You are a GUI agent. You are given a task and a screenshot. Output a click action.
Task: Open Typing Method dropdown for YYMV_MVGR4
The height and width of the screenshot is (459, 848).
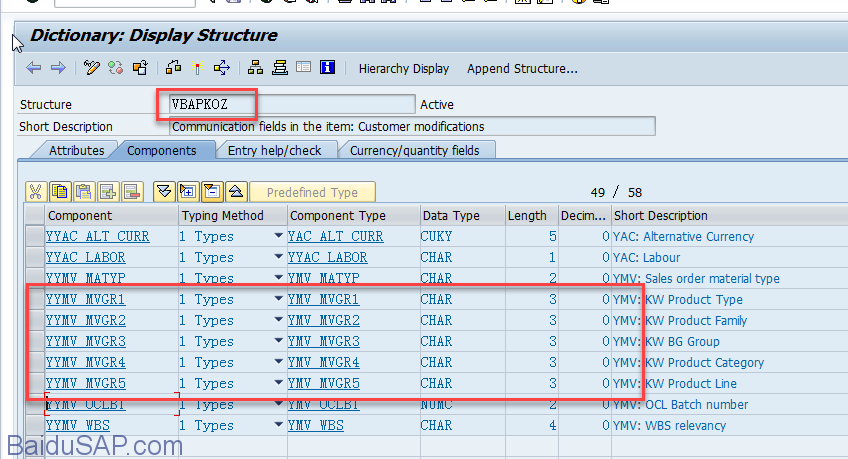pyautogui.click(x=278, y=362)
